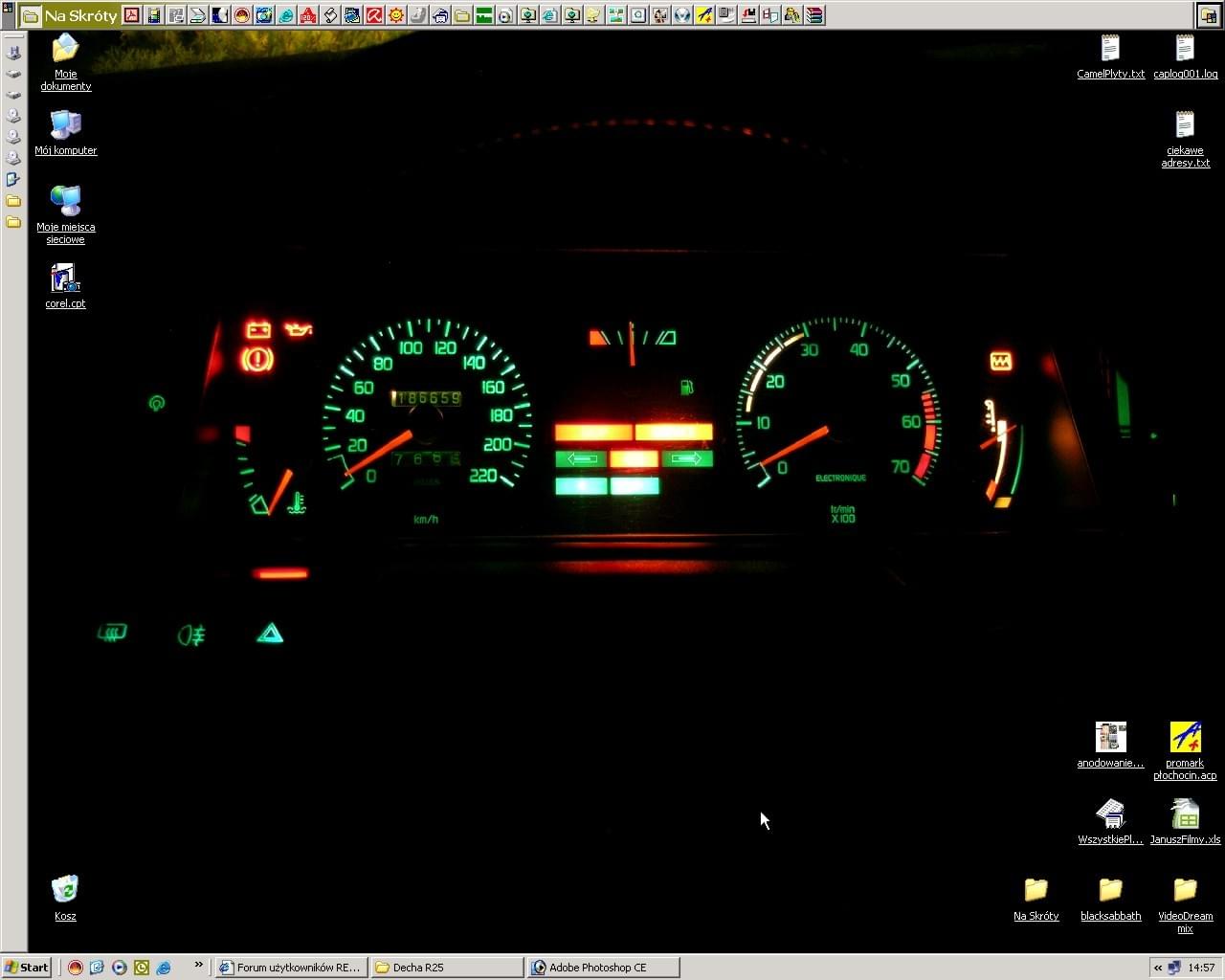Open the Internet Explorer shortcut in top toolbar
The width and height of the screenshot is (1225, 980).
[287, 15]
